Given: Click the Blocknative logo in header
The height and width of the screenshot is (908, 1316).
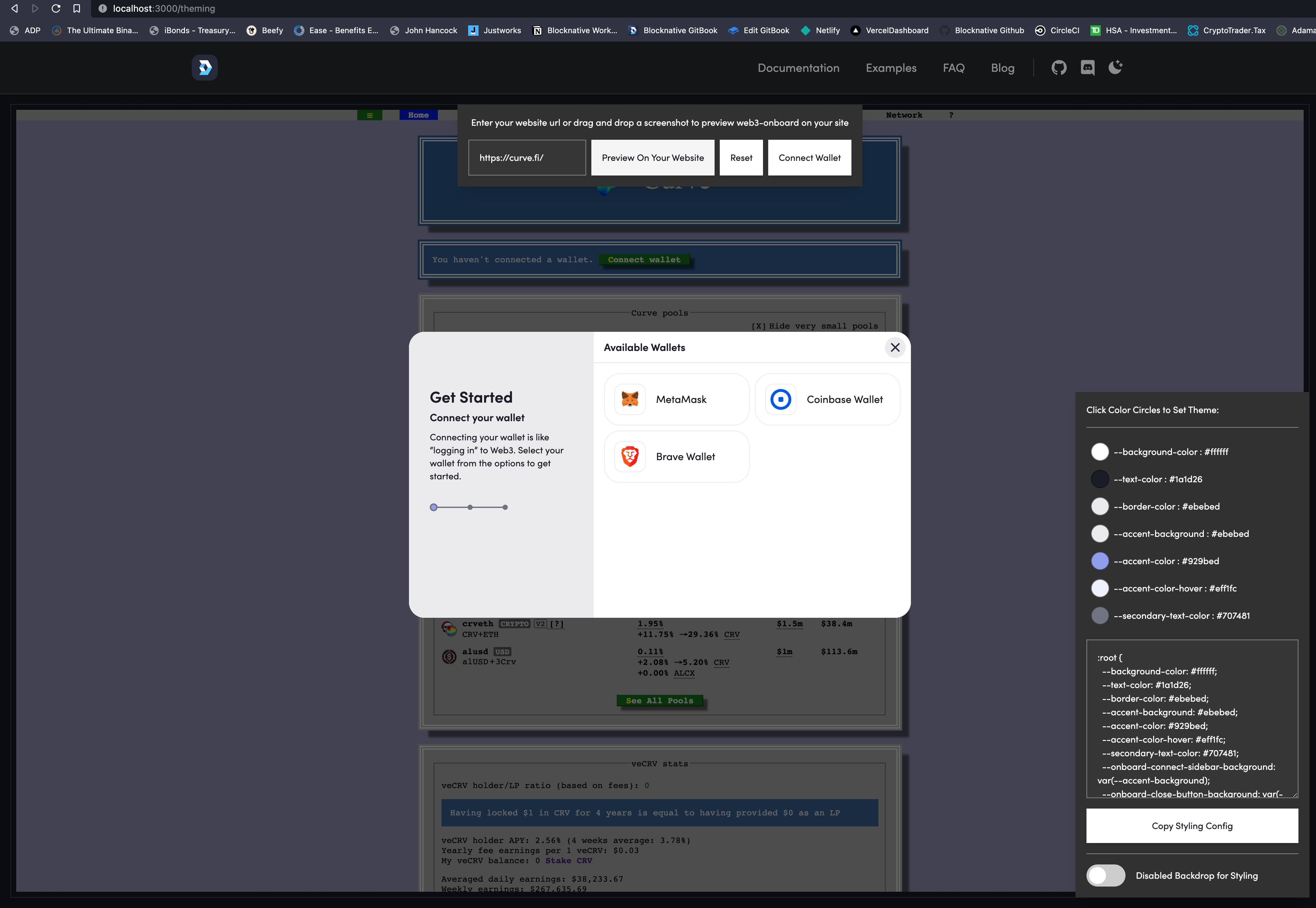Looking at the screenshot, I should (x=204, y=68).
